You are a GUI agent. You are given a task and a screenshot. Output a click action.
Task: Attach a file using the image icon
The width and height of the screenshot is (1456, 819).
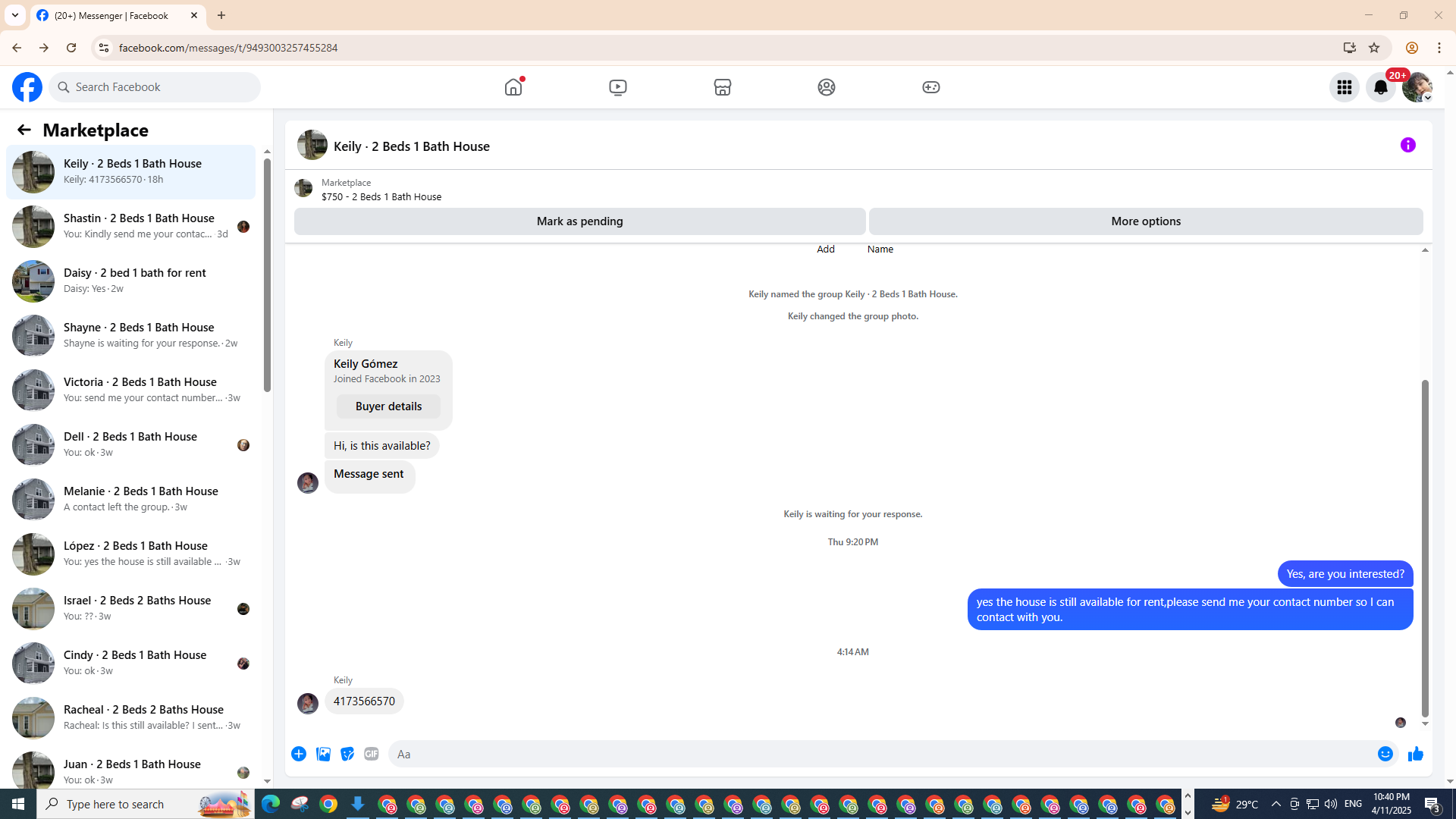coord(323,754)
